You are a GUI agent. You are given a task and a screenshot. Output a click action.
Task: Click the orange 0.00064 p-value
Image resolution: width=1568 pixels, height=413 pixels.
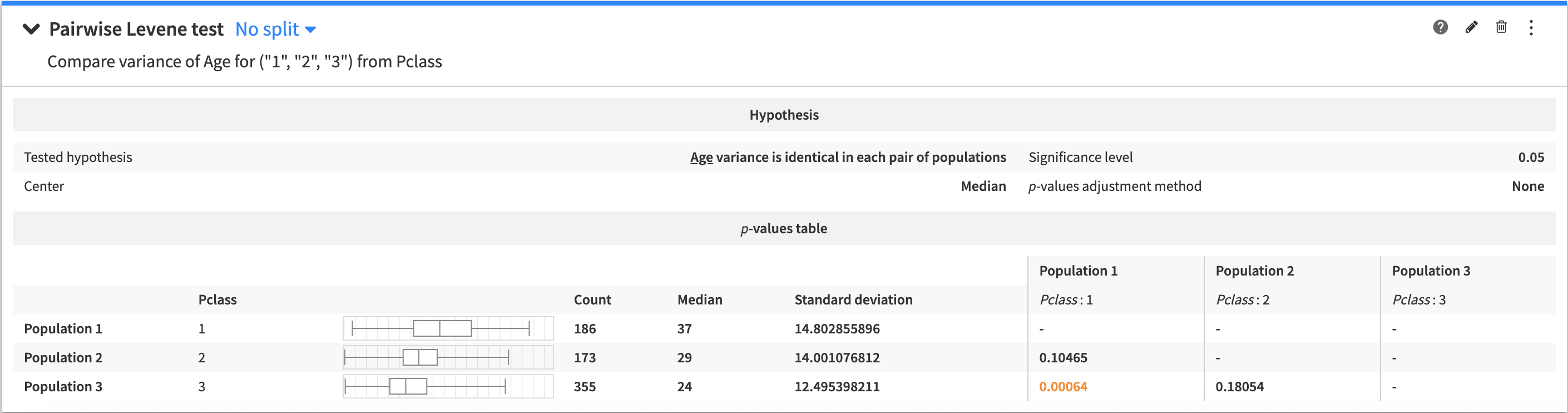[x=1063, y=386]
